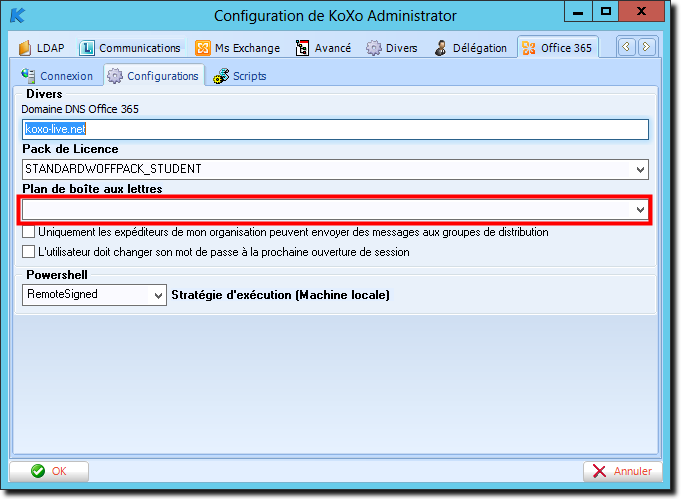Cancel with the Annuler button
The width and height of the screenshot is (681, 499).
[623, 471]
